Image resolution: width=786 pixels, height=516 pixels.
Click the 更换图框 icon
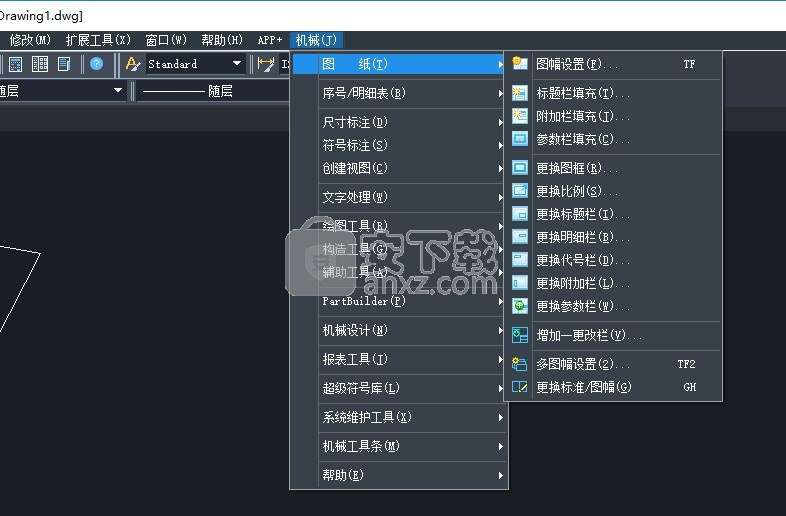point(520,167)
